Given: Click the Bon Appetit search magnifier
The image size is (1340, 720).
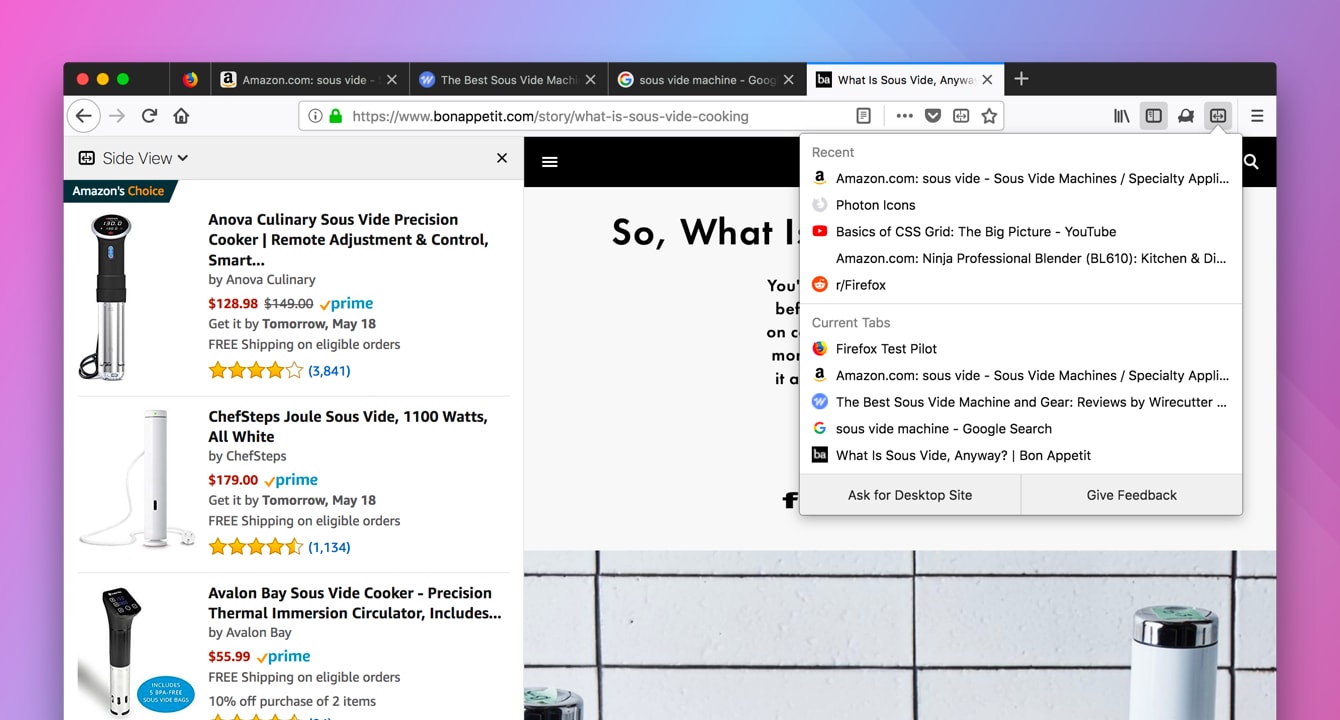Looking at the screenshot, I should (x=1251, y=161).
